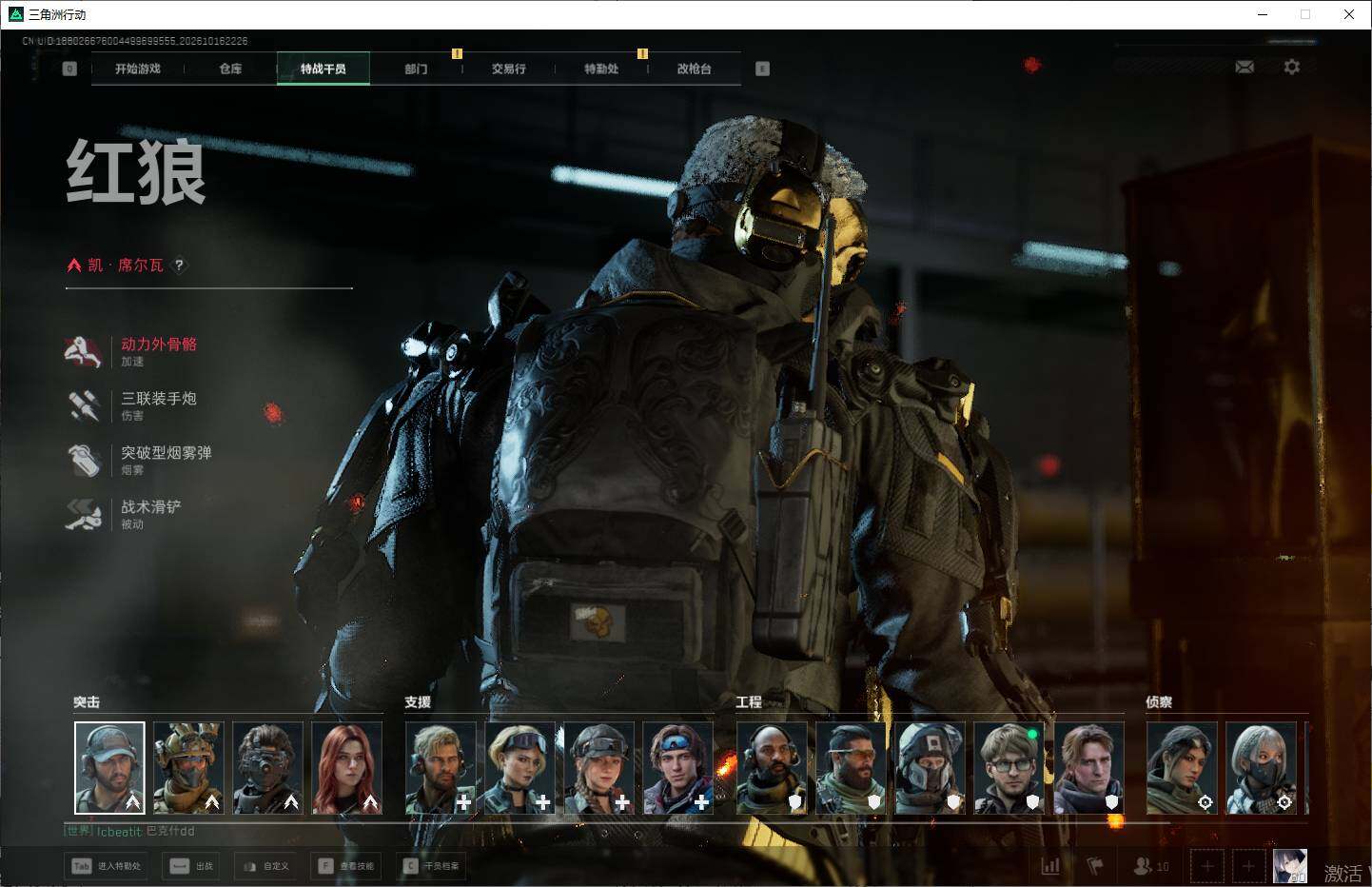This screenshot has width=1372, height=887.
Task: Select the night-vision goggles 突击 operator portrait
Action: pos(267,768)
